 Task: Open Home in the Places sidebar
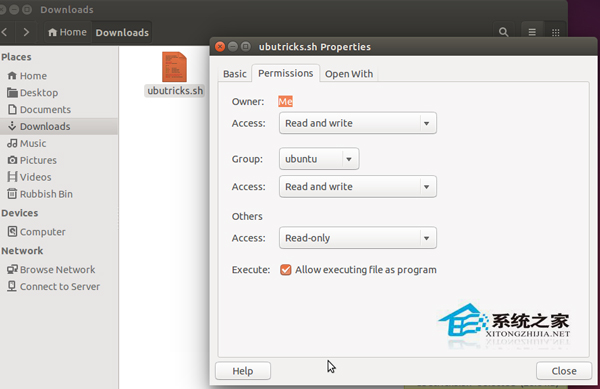point(59,76)
